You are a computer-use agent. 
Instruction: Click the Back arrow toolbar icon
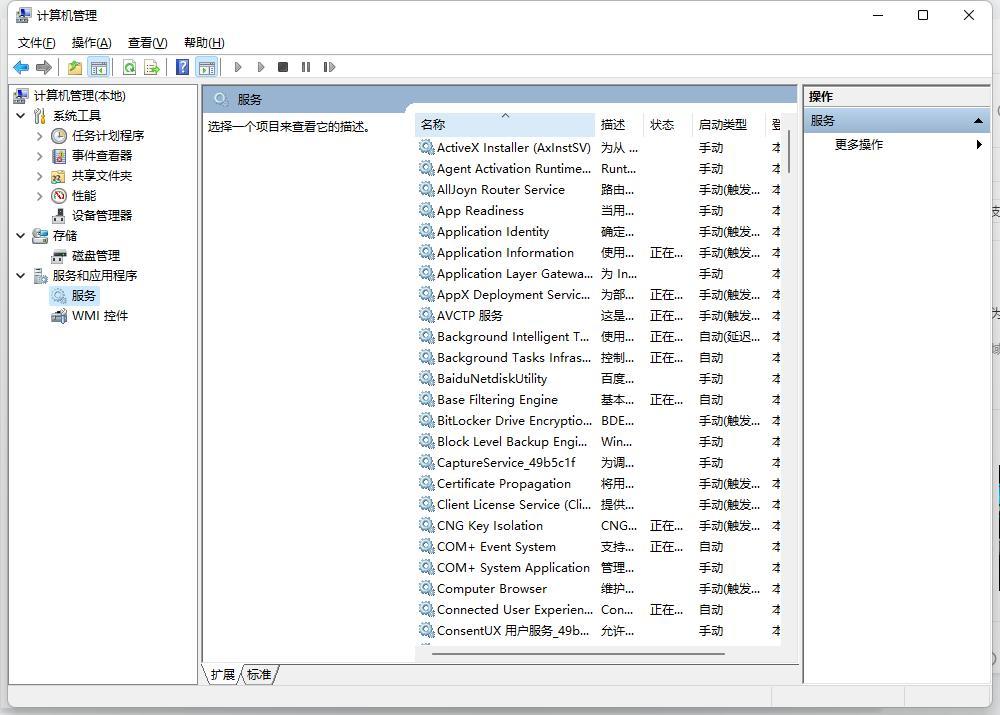[21, 67]
